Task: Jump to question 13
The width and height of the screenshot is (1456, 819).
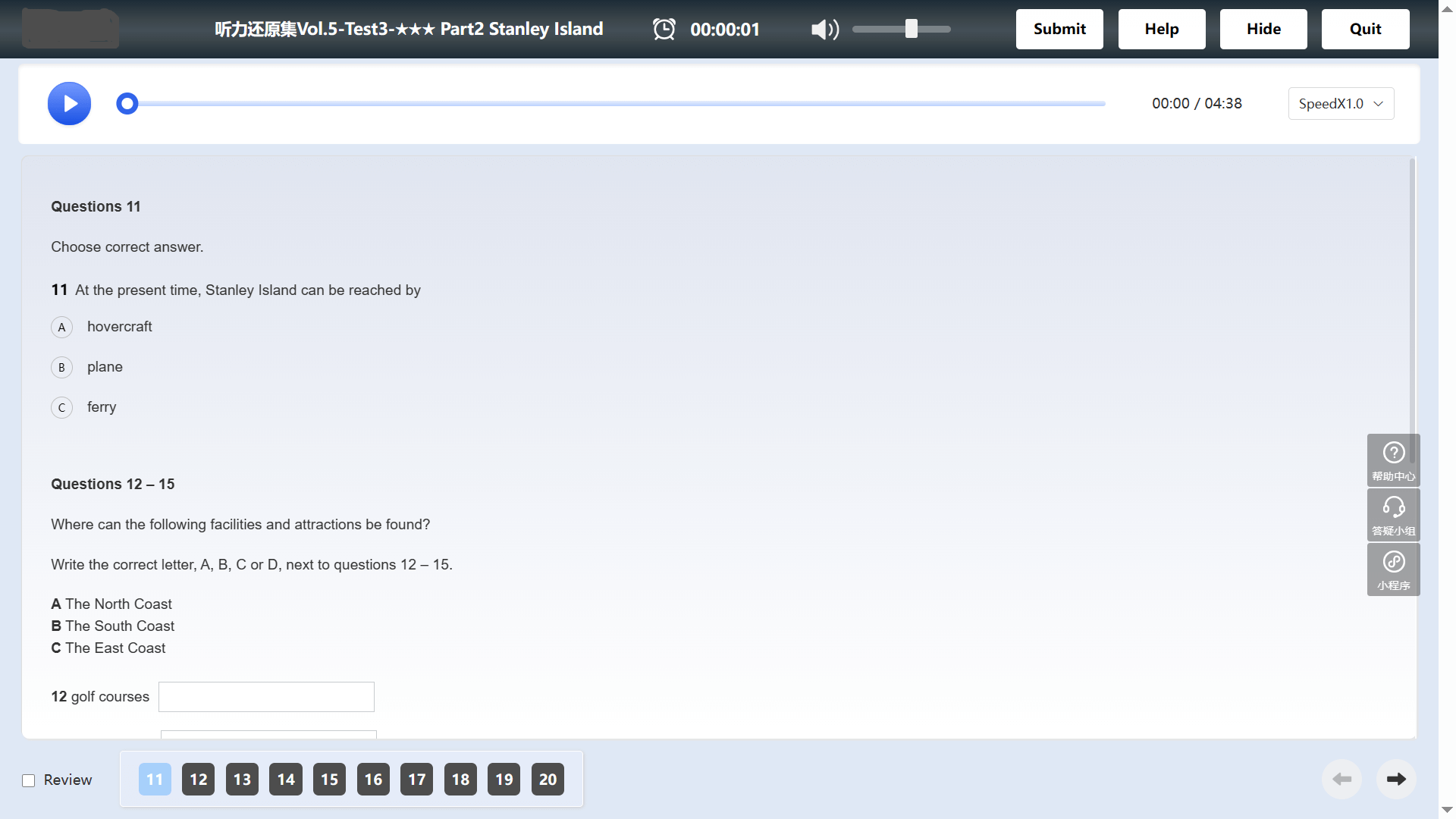Action: pos(242,779)
